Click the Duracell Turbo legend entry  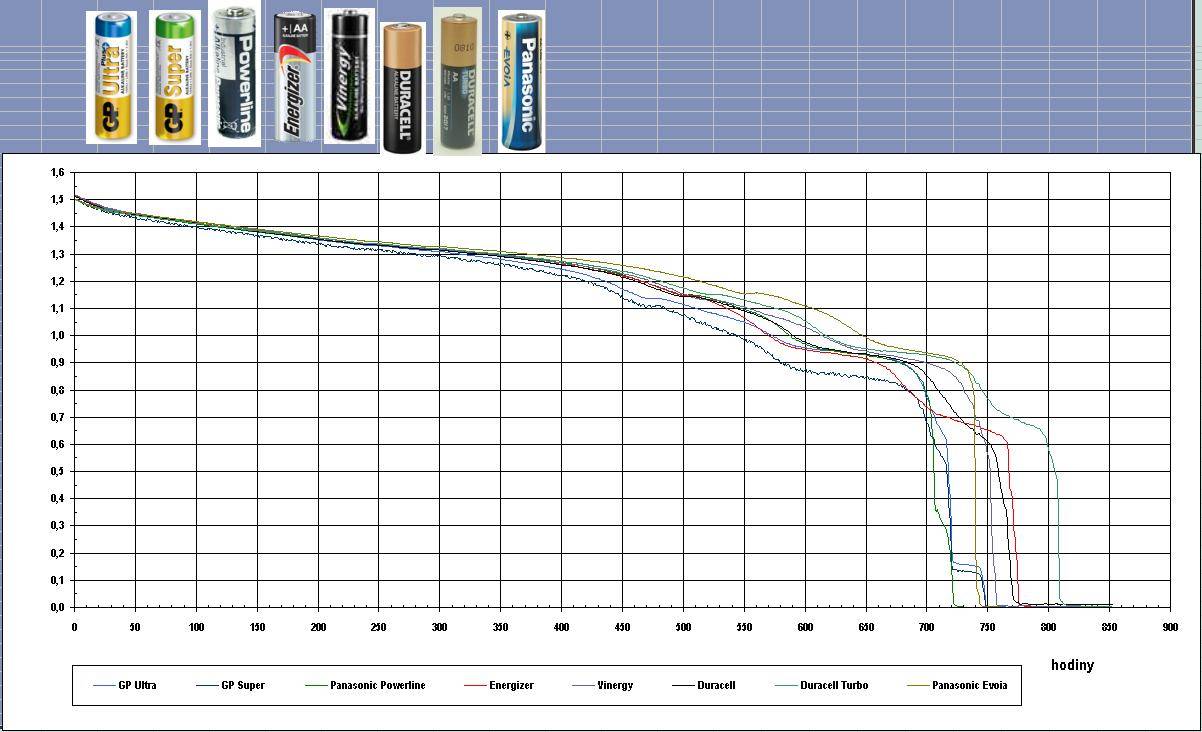pos(821,686)
